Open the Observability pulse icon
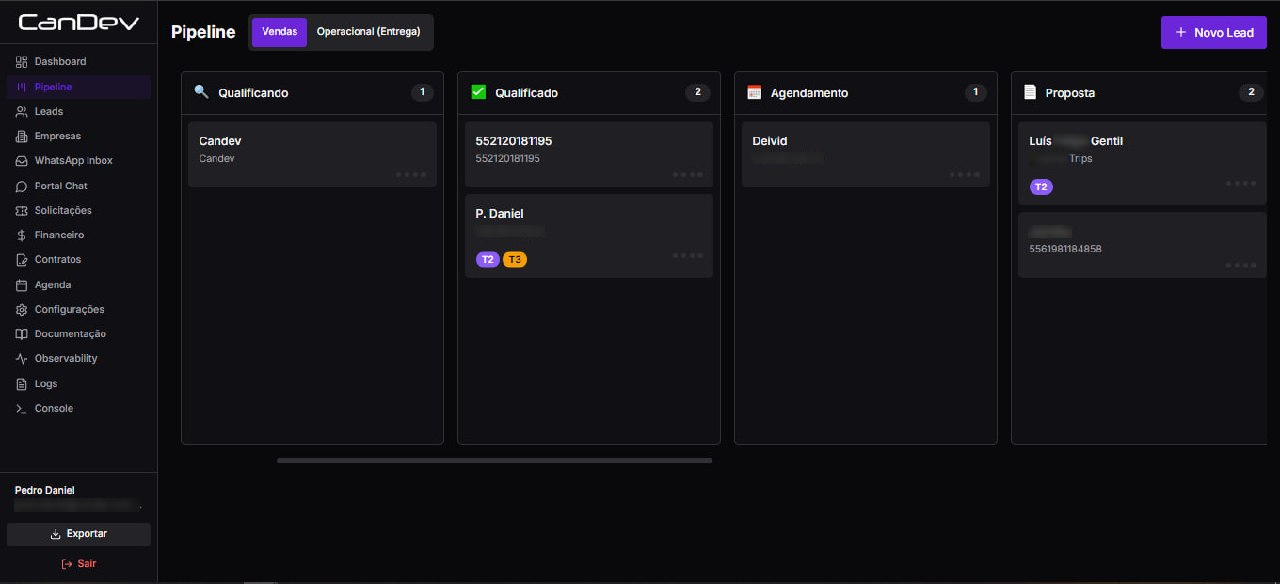This screenshot has width=1280, height=584. (x=22, y=359)
